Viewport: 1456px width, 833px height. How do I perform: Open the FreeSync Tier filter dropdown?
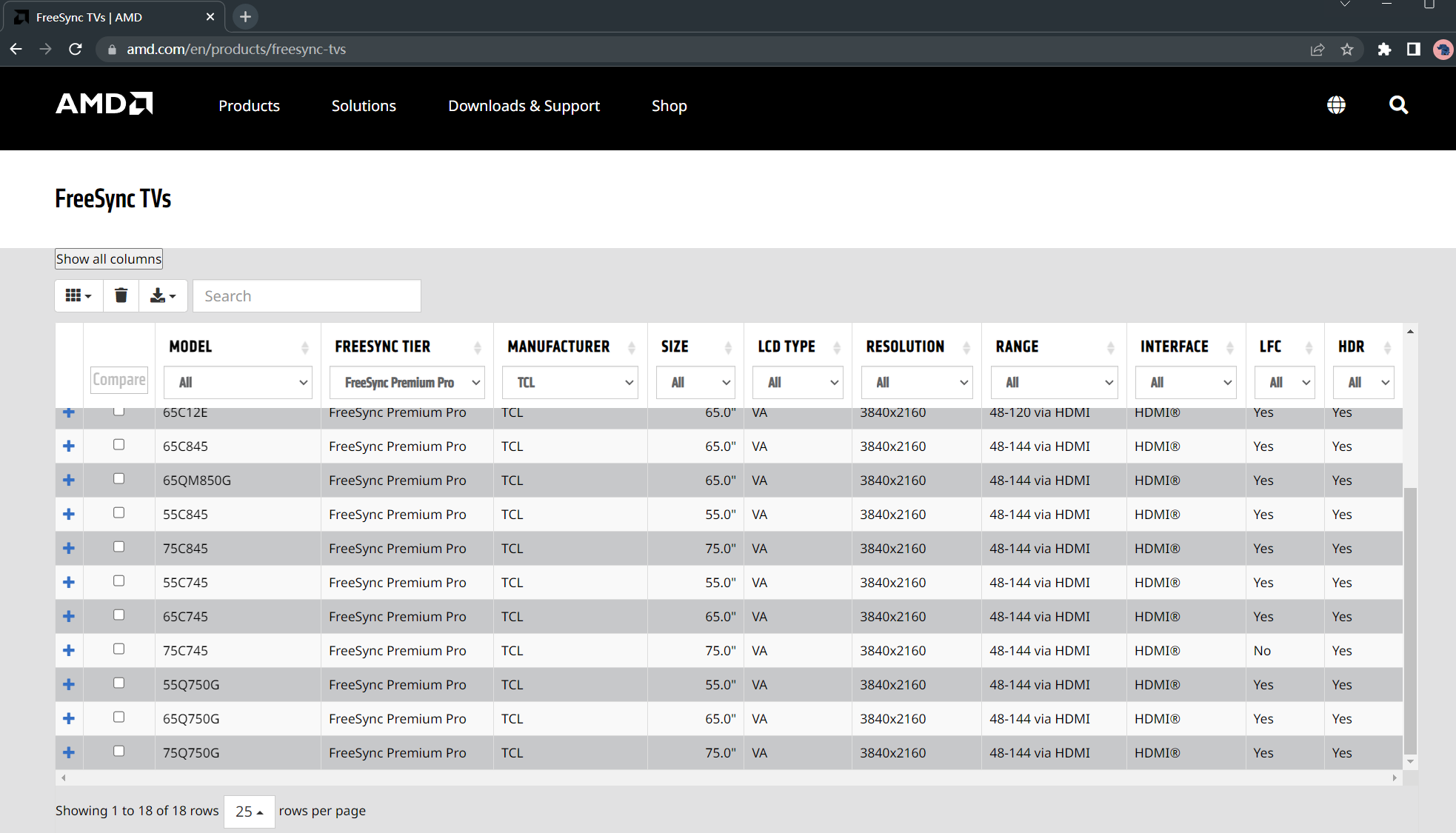(407, 383)
